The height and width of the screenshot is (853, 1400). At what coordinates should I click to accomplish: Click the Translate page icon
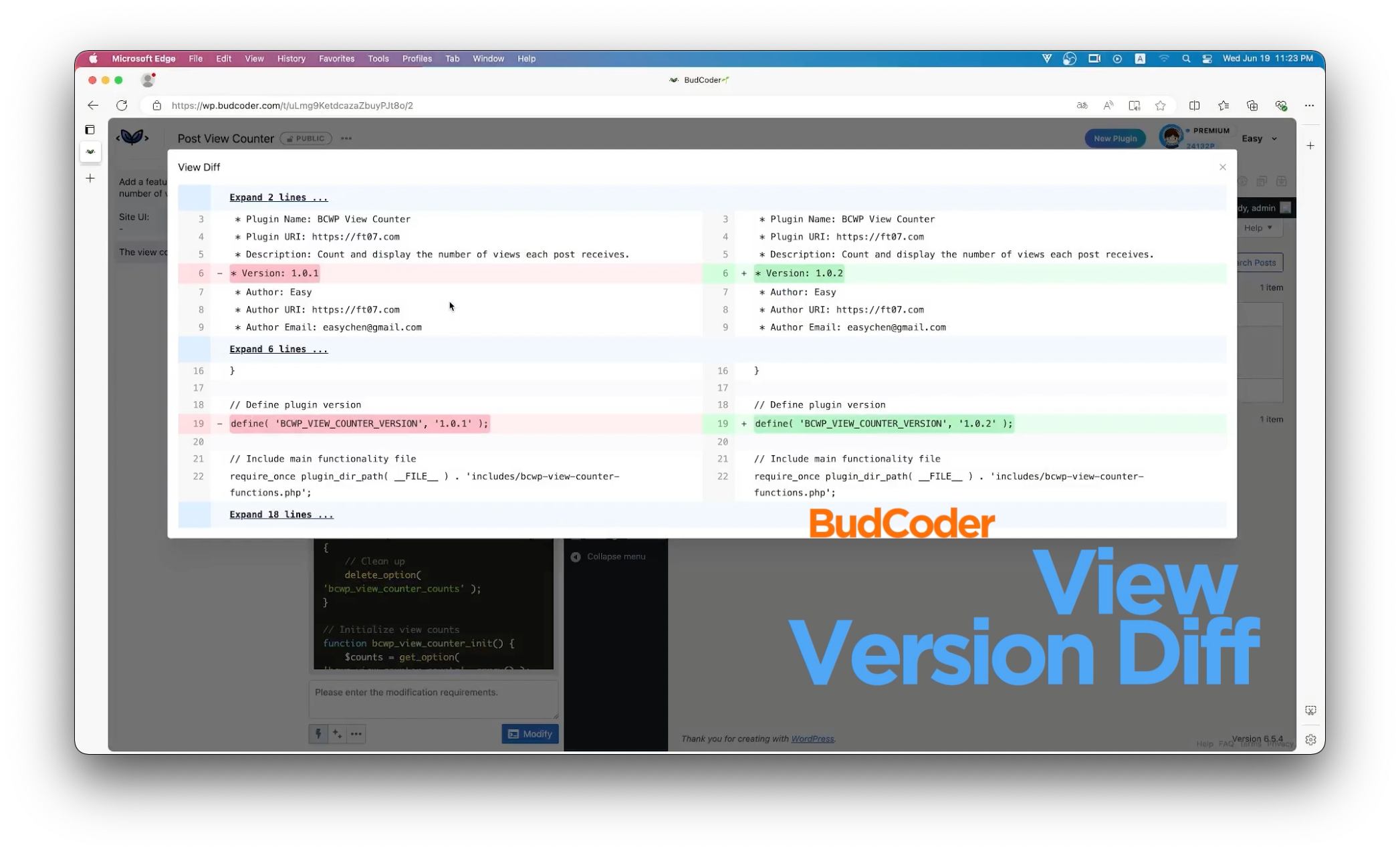1082,106
